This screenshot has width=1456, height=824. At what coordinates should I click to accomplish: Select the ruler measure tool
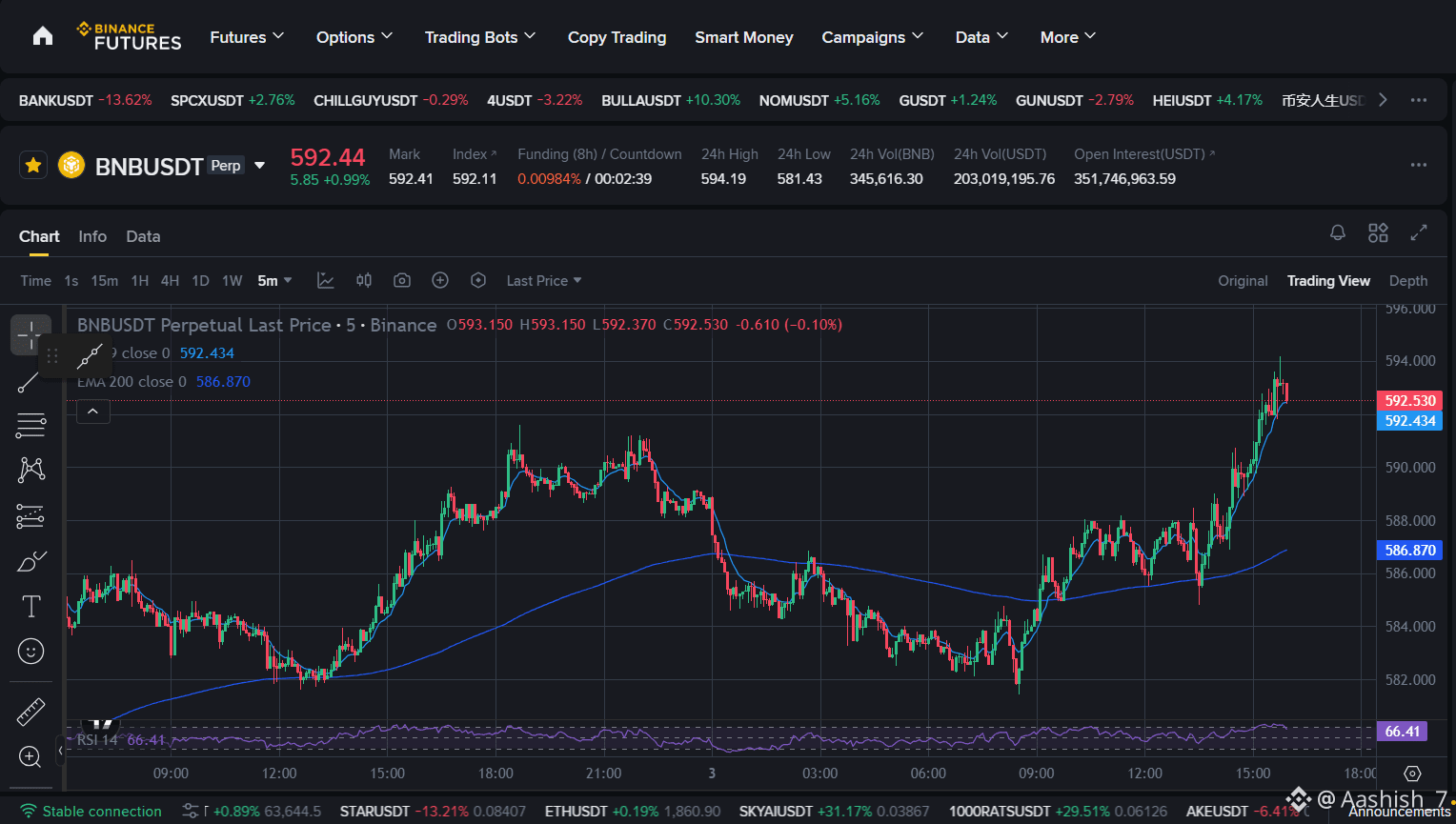pyautogui.click(x=30, y=712)
